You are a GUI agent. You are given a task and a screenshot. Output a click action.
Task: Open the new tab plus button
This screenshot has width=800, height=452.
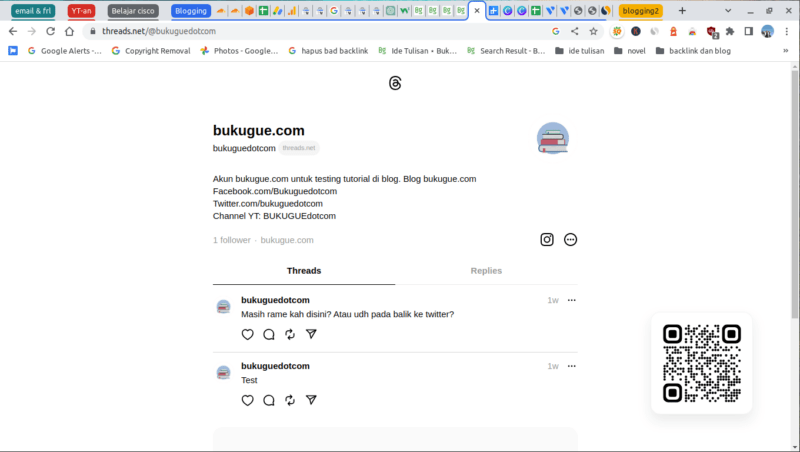[682, 11]
